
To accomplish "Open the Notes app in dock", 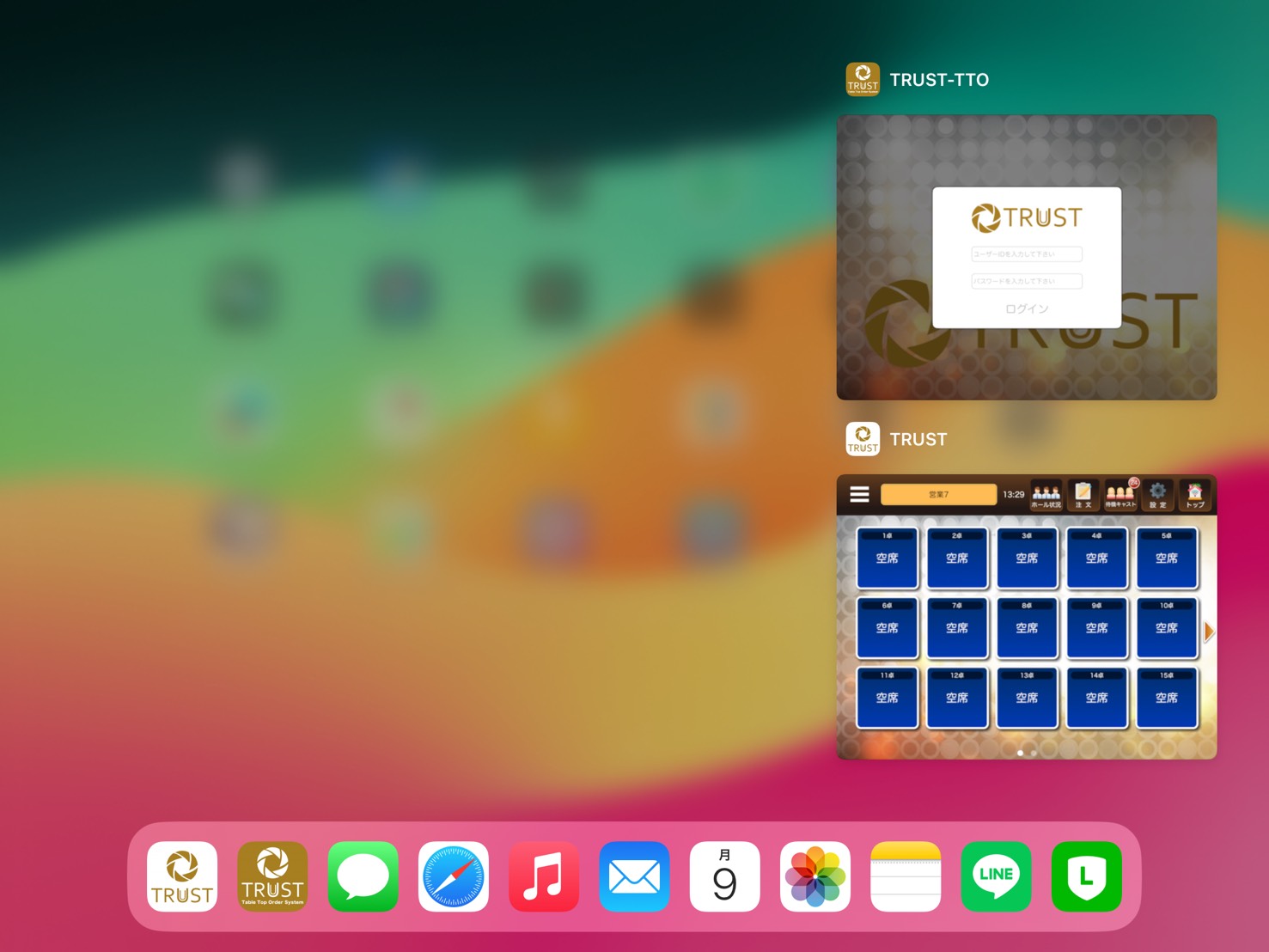I will click(x=906, y=876).
